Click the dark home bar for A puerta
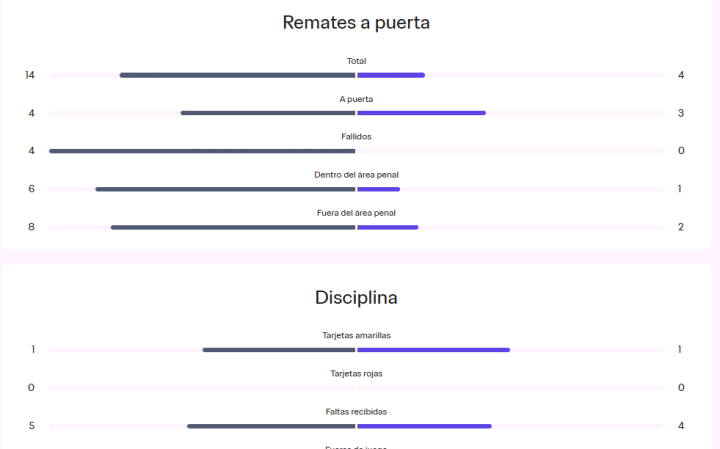The image size is (720, 449). click(x=268, y=113)
